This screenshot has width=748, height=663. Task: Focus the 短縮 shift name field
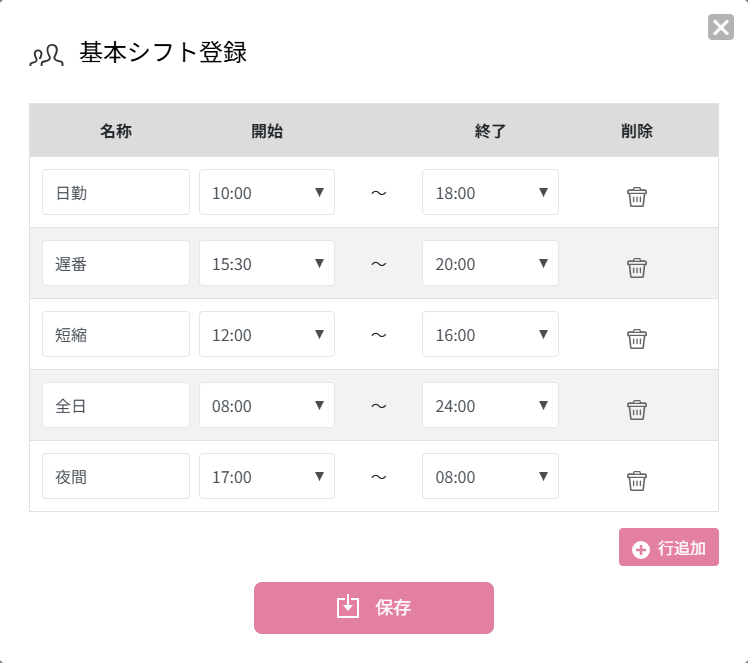116,334
